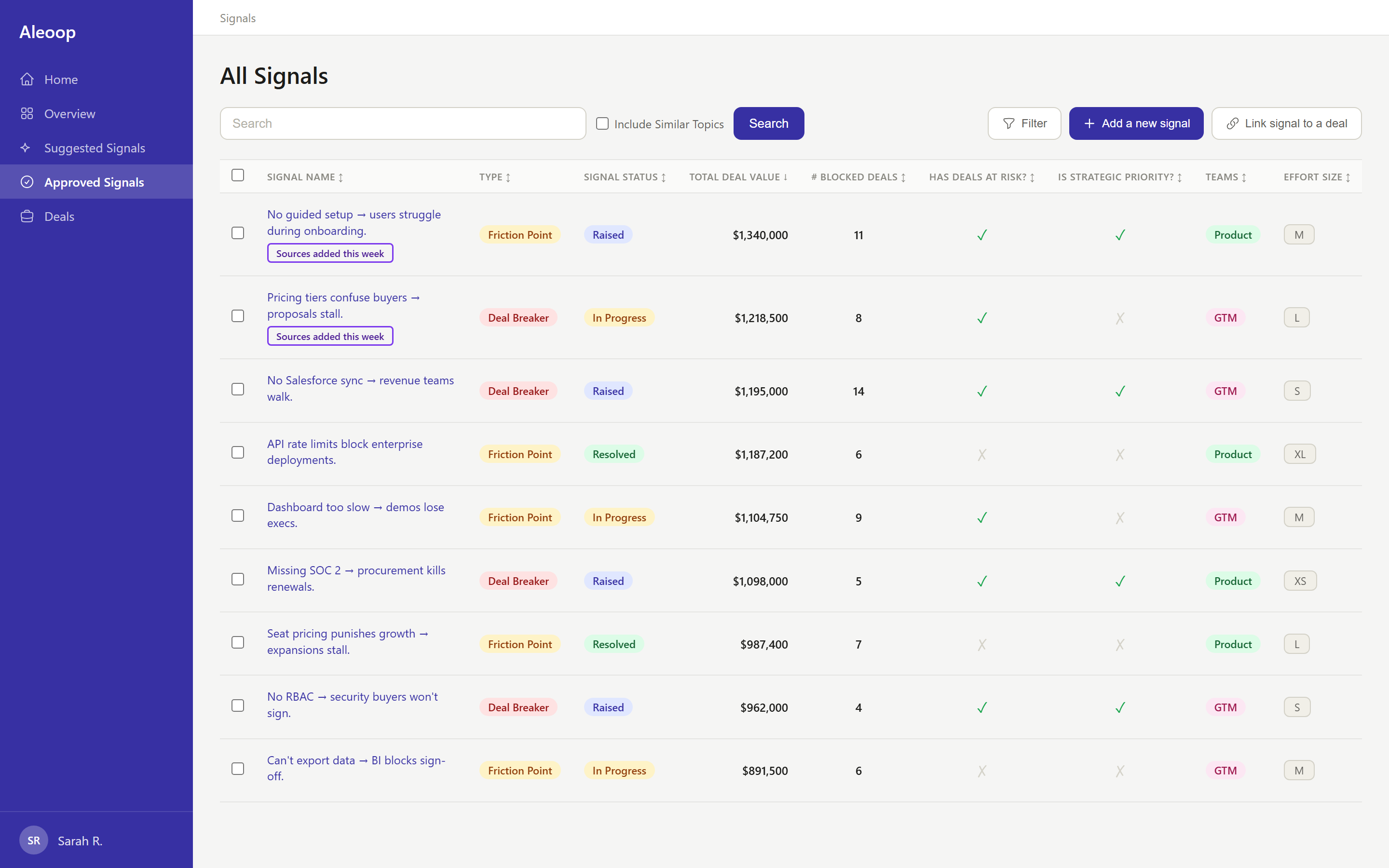Click strategic priority X for Dashboard too slow row
Image resolution: width=1389 pixels, height=868 pixels.
click(1120, 518)
